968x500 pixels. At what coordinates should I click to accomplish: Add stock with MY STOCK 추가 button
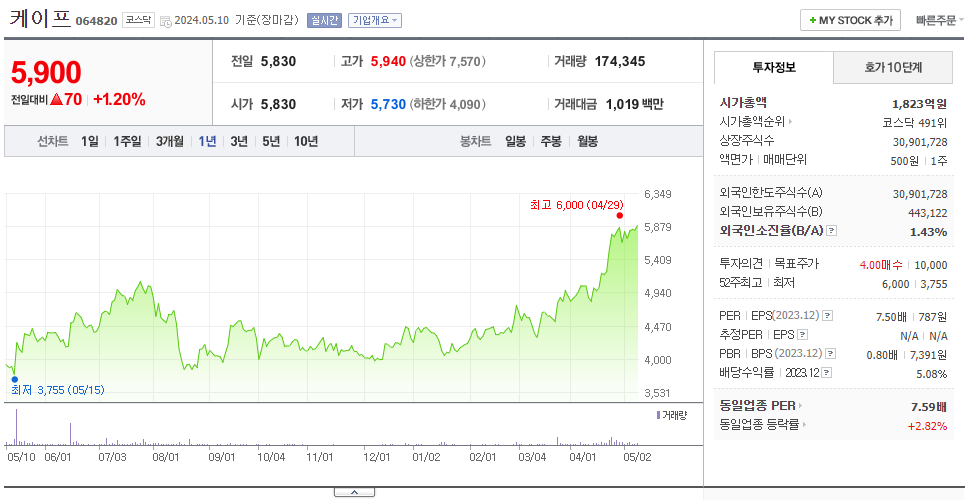851,20
